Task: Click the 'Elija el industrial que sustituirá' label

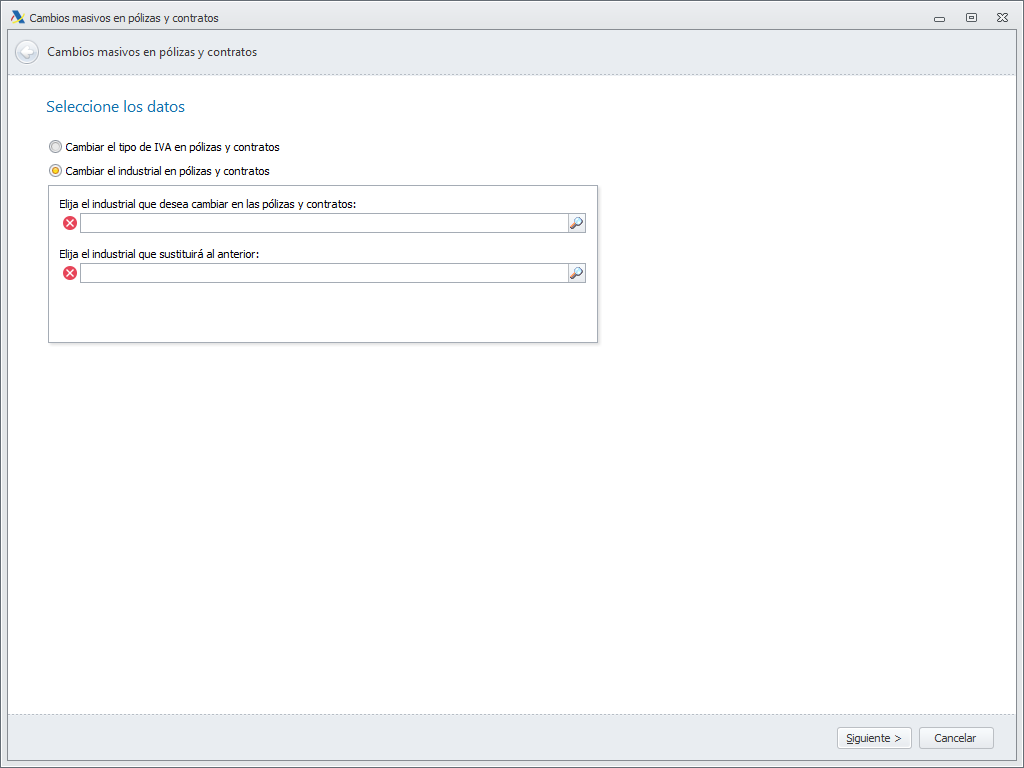Action: click(159, 254)
